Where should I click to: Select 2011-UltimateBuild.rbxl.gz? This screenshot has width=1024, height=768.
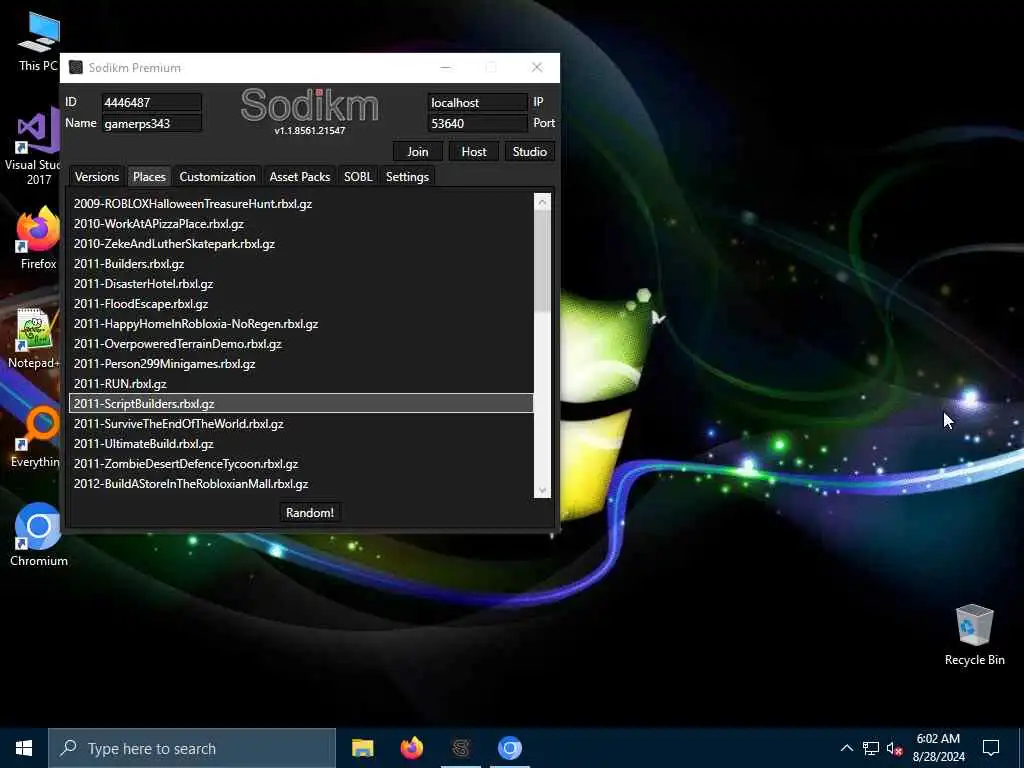pyautogui.click(x=301, y=444)
